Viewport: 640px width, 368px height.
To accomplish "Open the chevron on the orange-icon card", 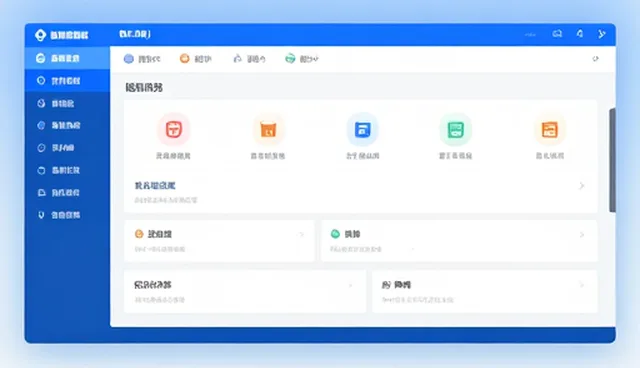I will tap(302, 234).
